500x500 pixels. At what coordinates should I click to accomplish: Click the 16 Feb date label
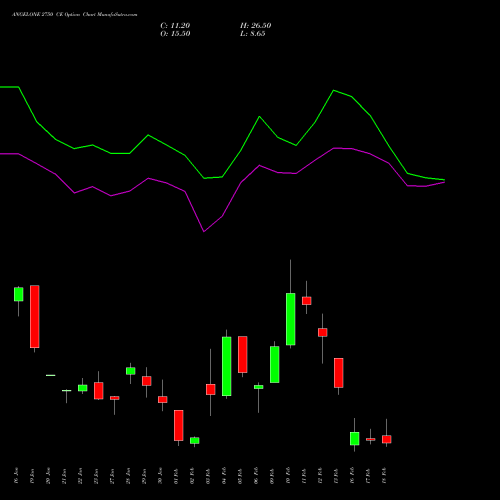(x=352, y=476)
